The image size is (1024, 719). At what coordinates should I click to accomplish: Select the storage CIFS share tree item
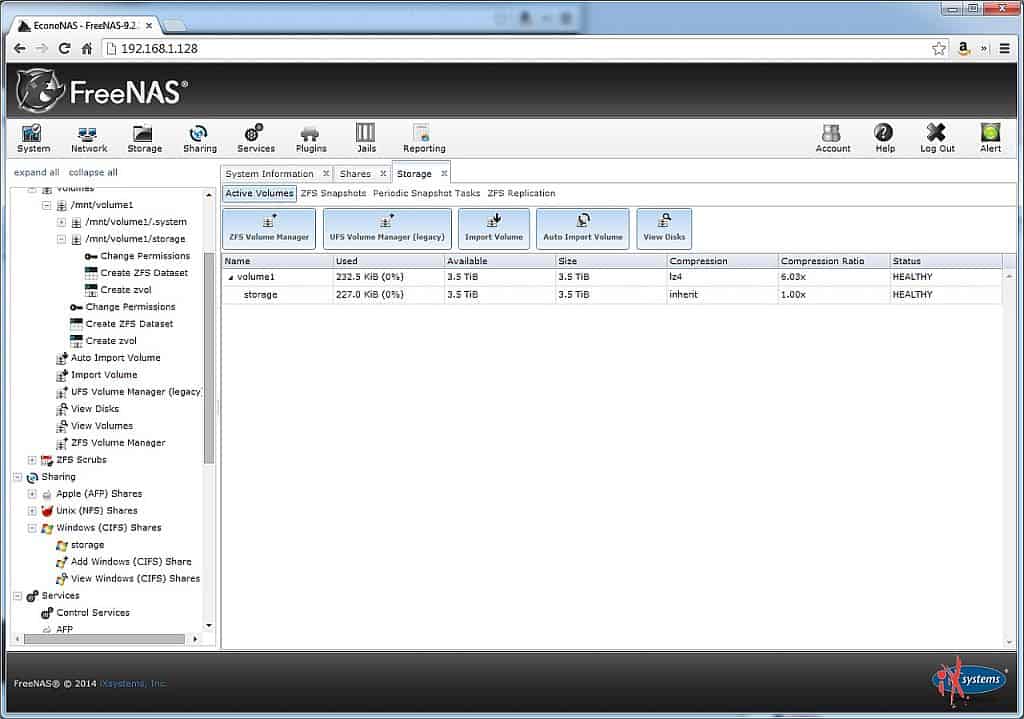pyautogui.click(x=88, y=545)
